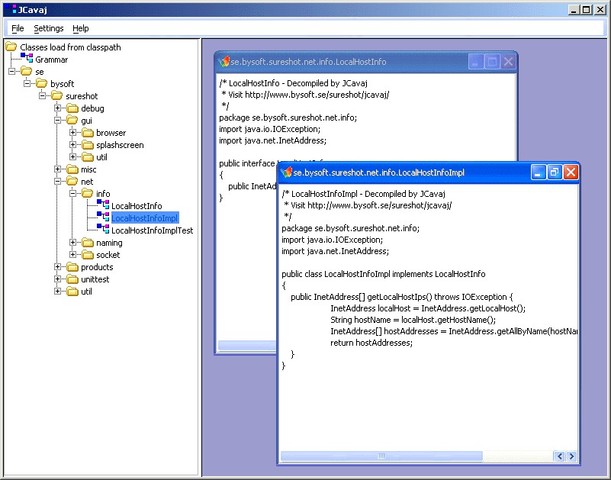The image size is (611, 480).
Task: Click the products folder icon
Action: pos(72,266)
